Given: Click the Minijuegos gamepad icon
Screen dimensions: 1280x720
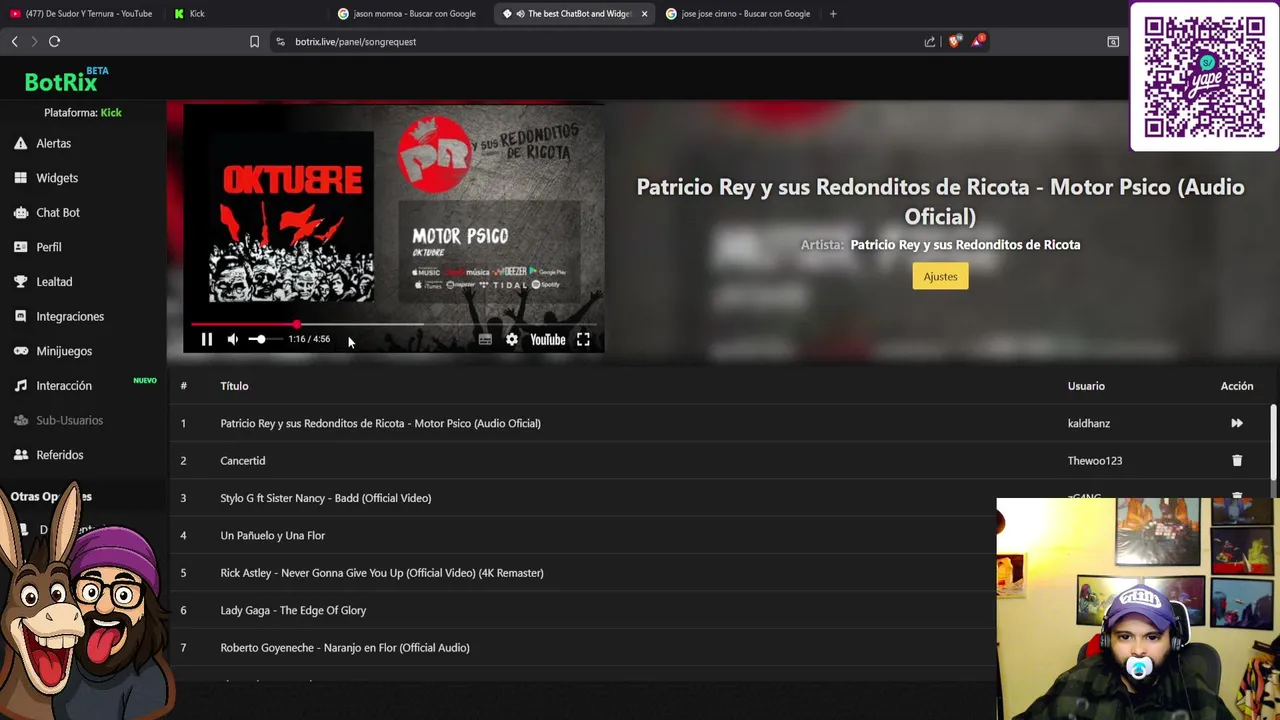Looking at the screenshot, I should (x=20, y=351).
